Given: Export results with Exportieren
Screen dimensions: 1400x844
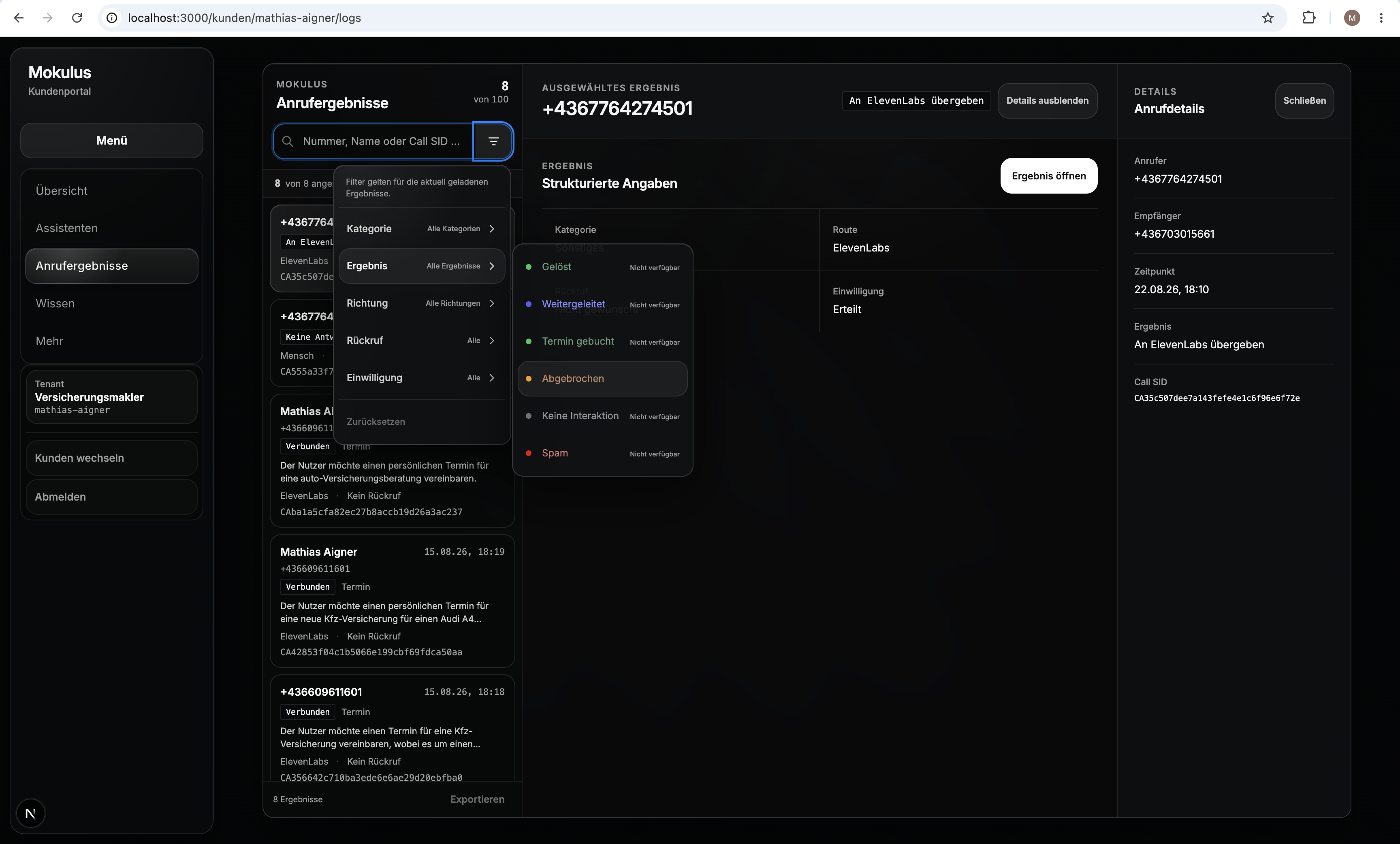Looking at the screenshot, I should pyautogui.click(x=477, y=799).
